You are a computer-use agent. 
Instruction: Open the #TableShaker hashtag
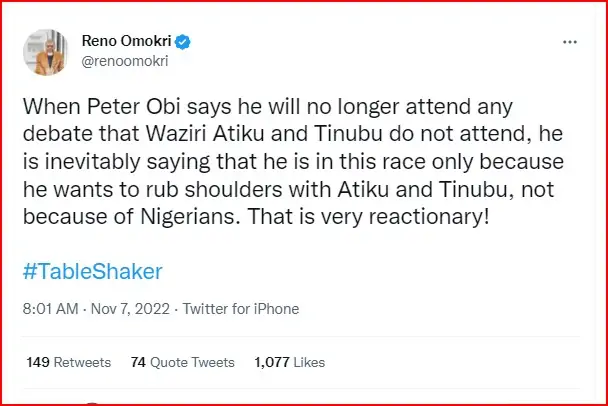coord(87,269)
